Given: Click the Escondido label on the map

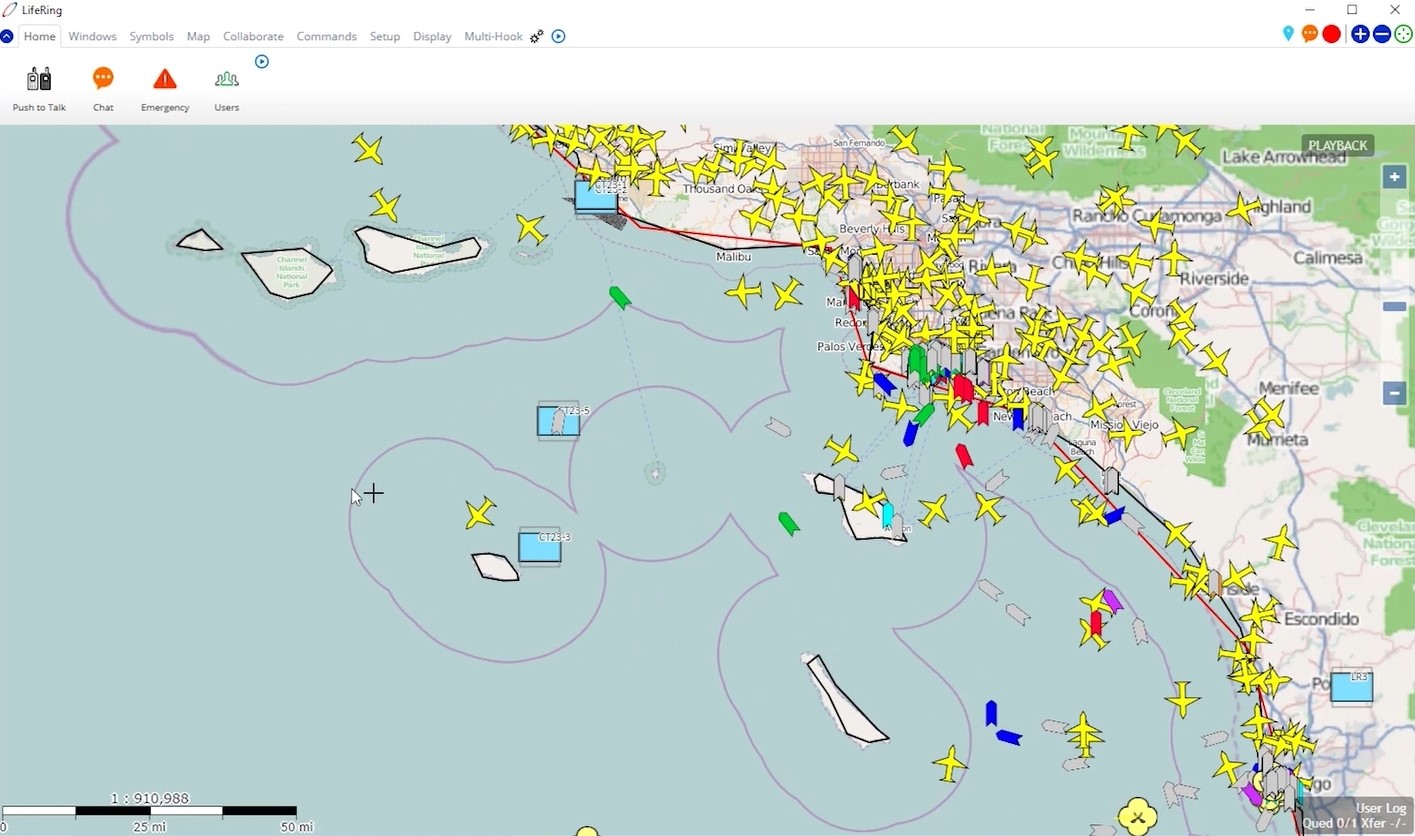Looking at the screenshot, I should point(1321,619).
